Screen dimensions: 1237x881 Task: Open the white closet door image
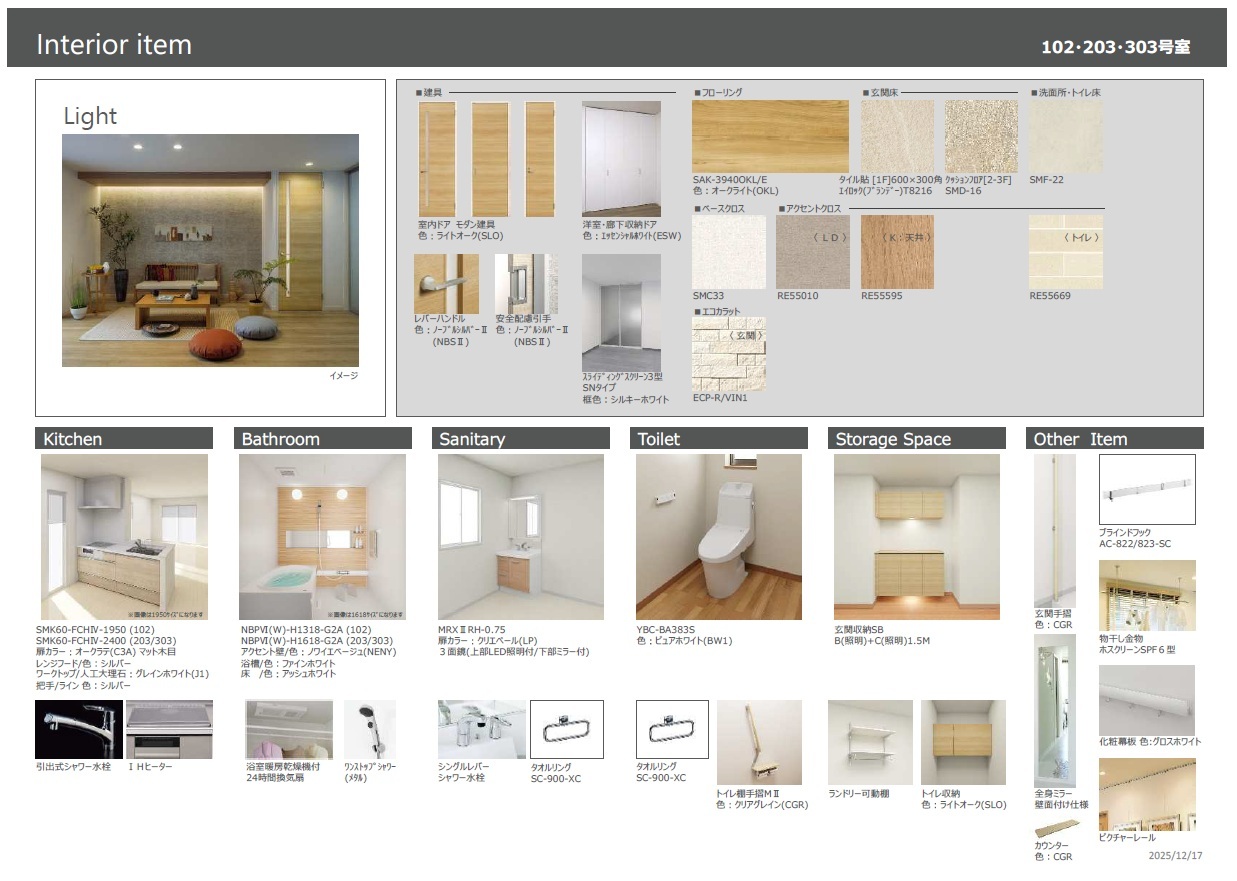[621, 158]
